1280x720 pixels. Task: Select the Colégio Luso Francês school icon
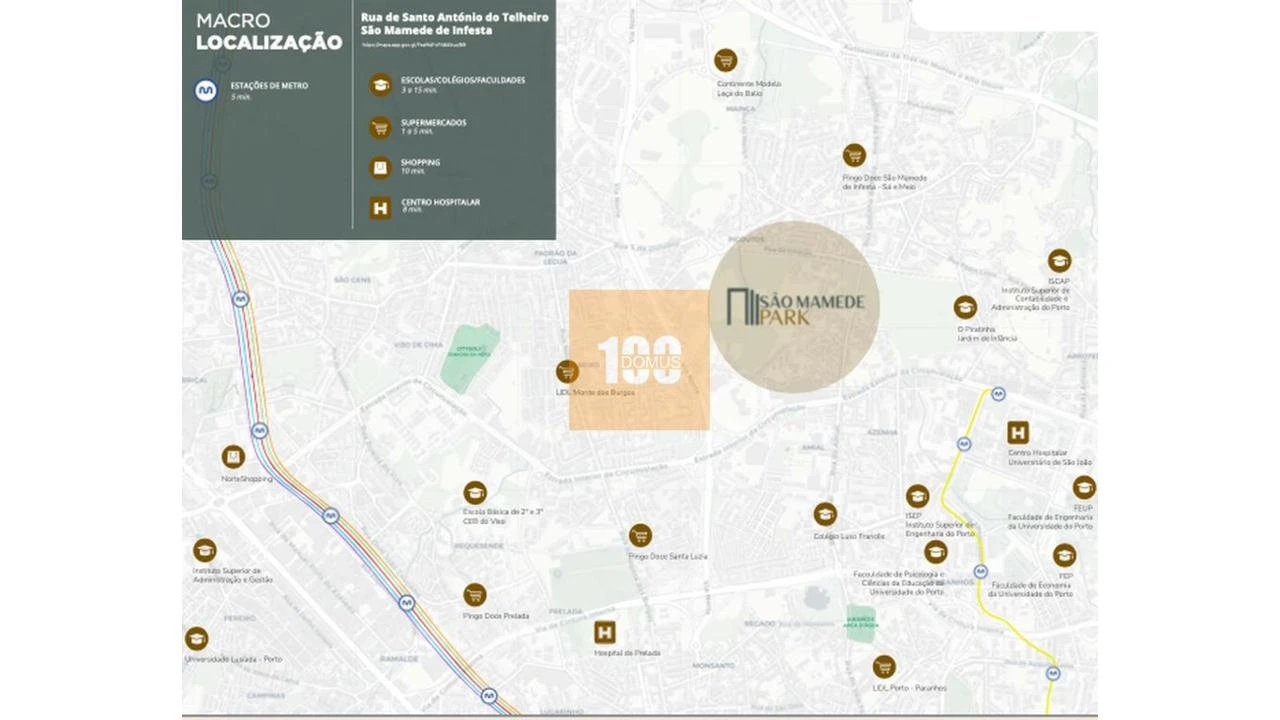click(x=825, y=514)
